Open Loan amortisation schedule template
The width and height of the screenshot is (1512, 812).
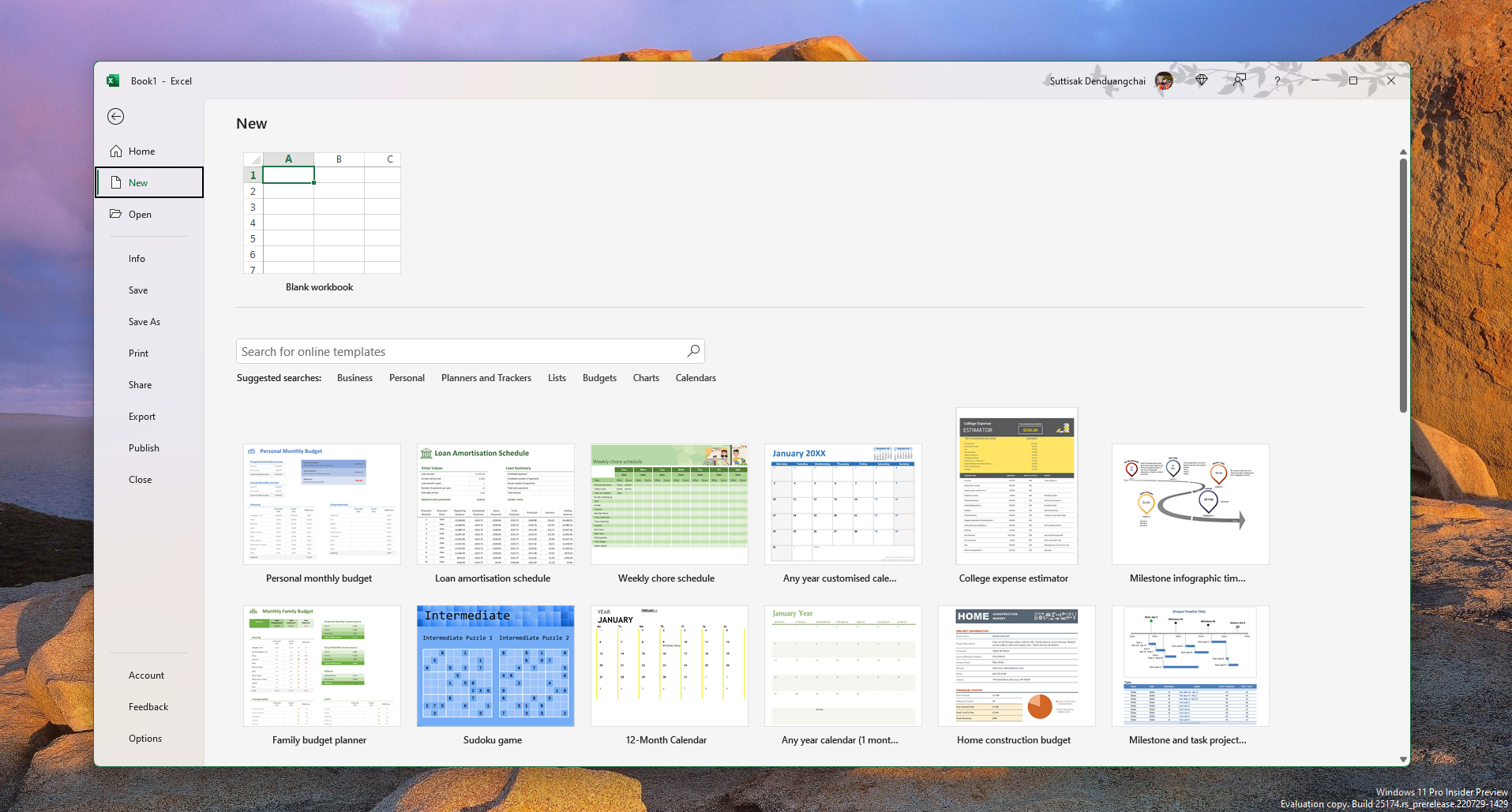pos(496,504)
